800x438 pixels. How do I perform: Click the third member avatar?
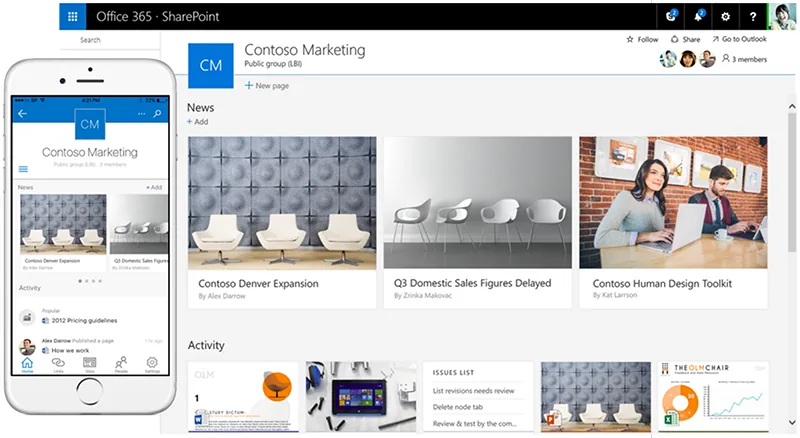click(707, 59)
